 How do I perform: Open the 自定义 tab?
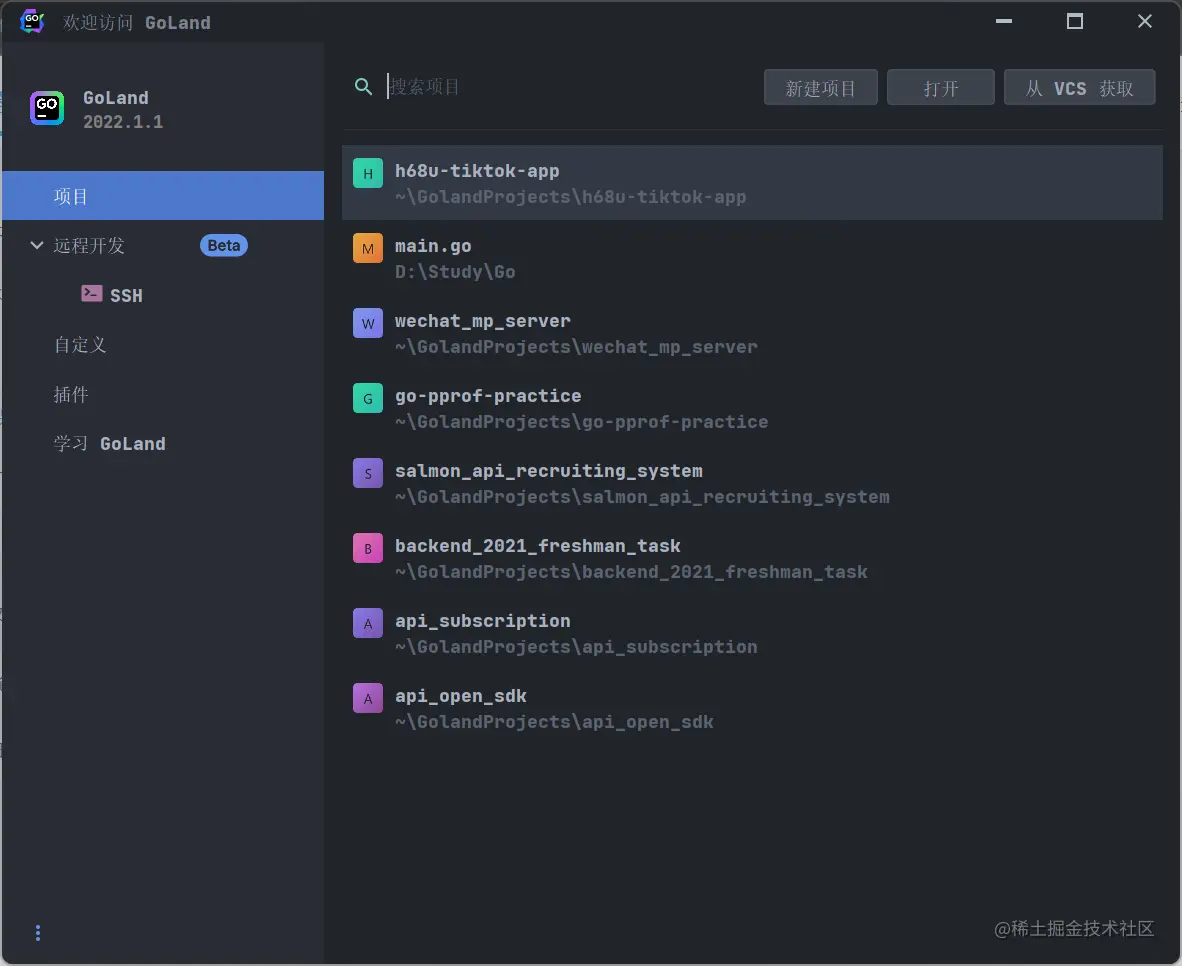click(x=80, y=345)
